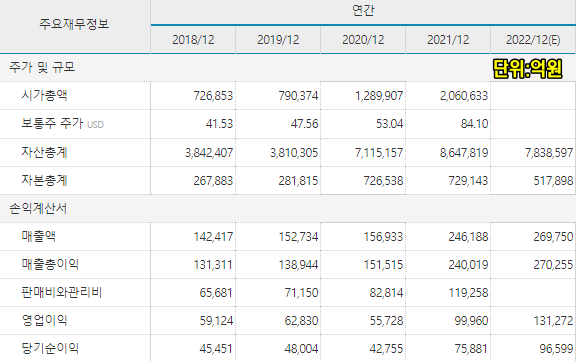Click the revenue value 246,188

tap(468, 237)
